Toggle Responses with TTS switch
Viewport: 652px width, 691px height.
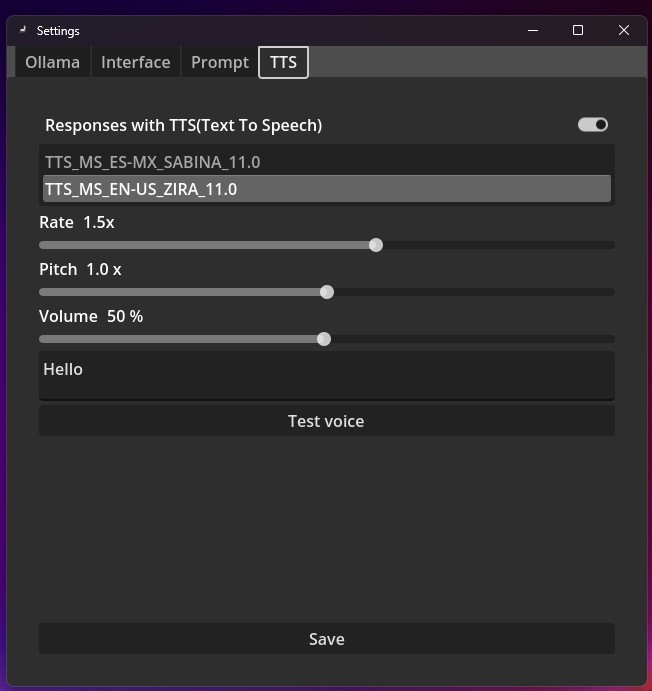point(593,125)
